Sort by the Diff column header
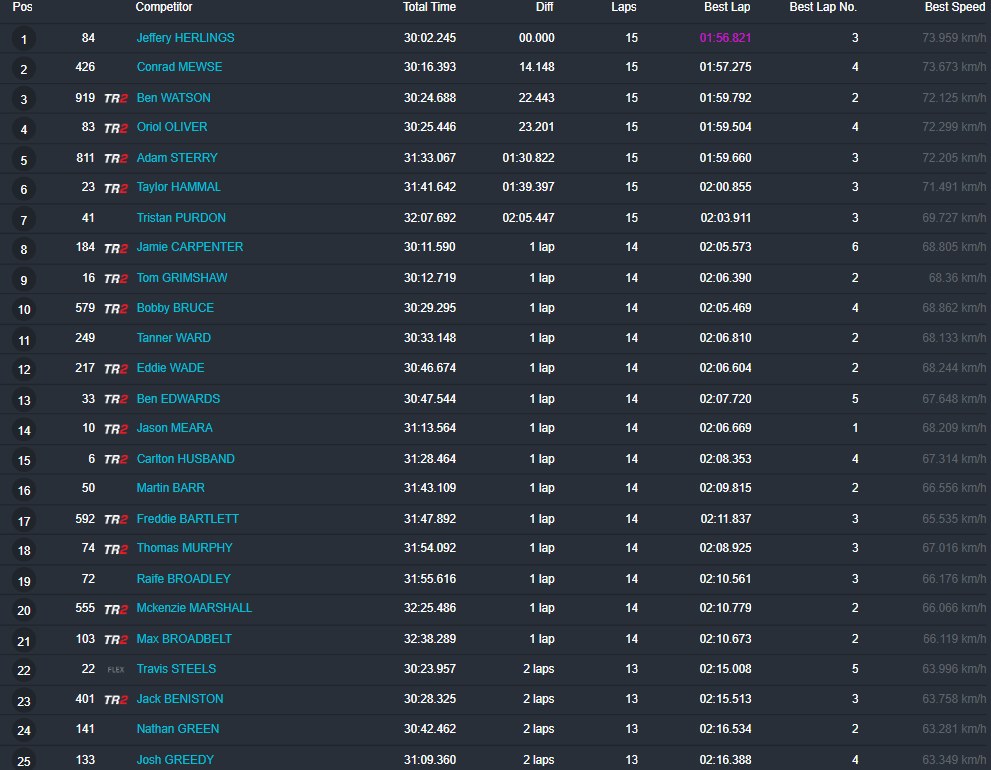The image size is (991, 770). (545, 7)
